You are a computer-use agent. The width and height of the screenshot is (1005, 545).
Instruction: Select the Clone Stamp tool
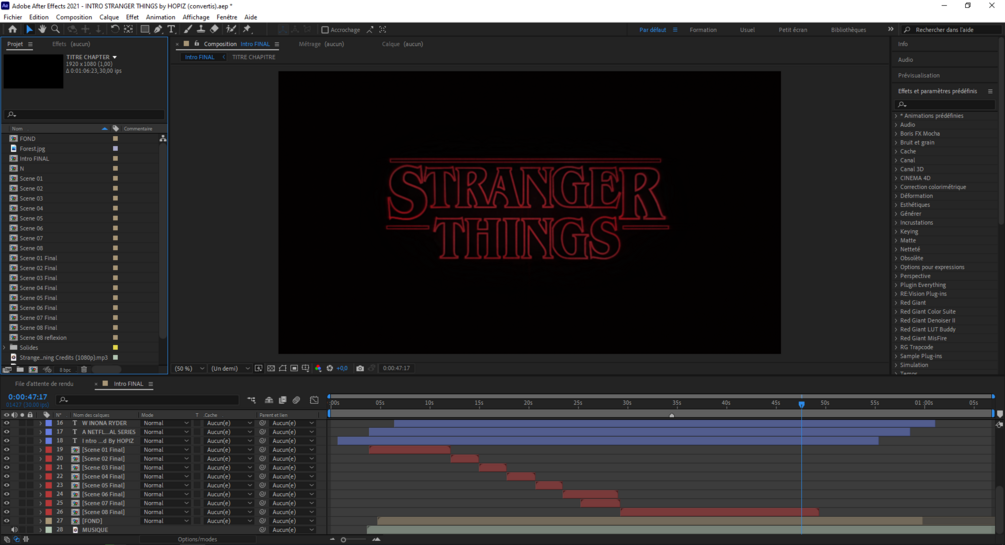(201, 29)
